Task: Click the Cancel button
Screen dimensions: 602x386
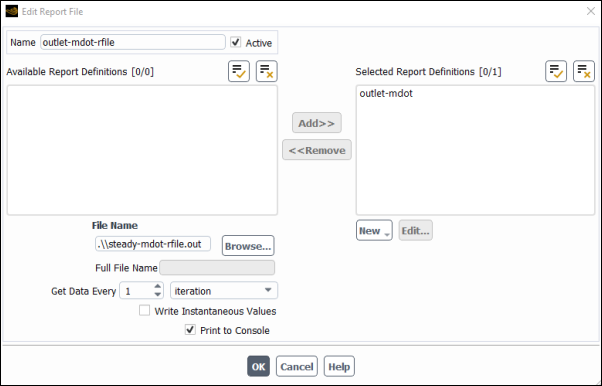Action: pyautogui.click(x=296, y=366)
